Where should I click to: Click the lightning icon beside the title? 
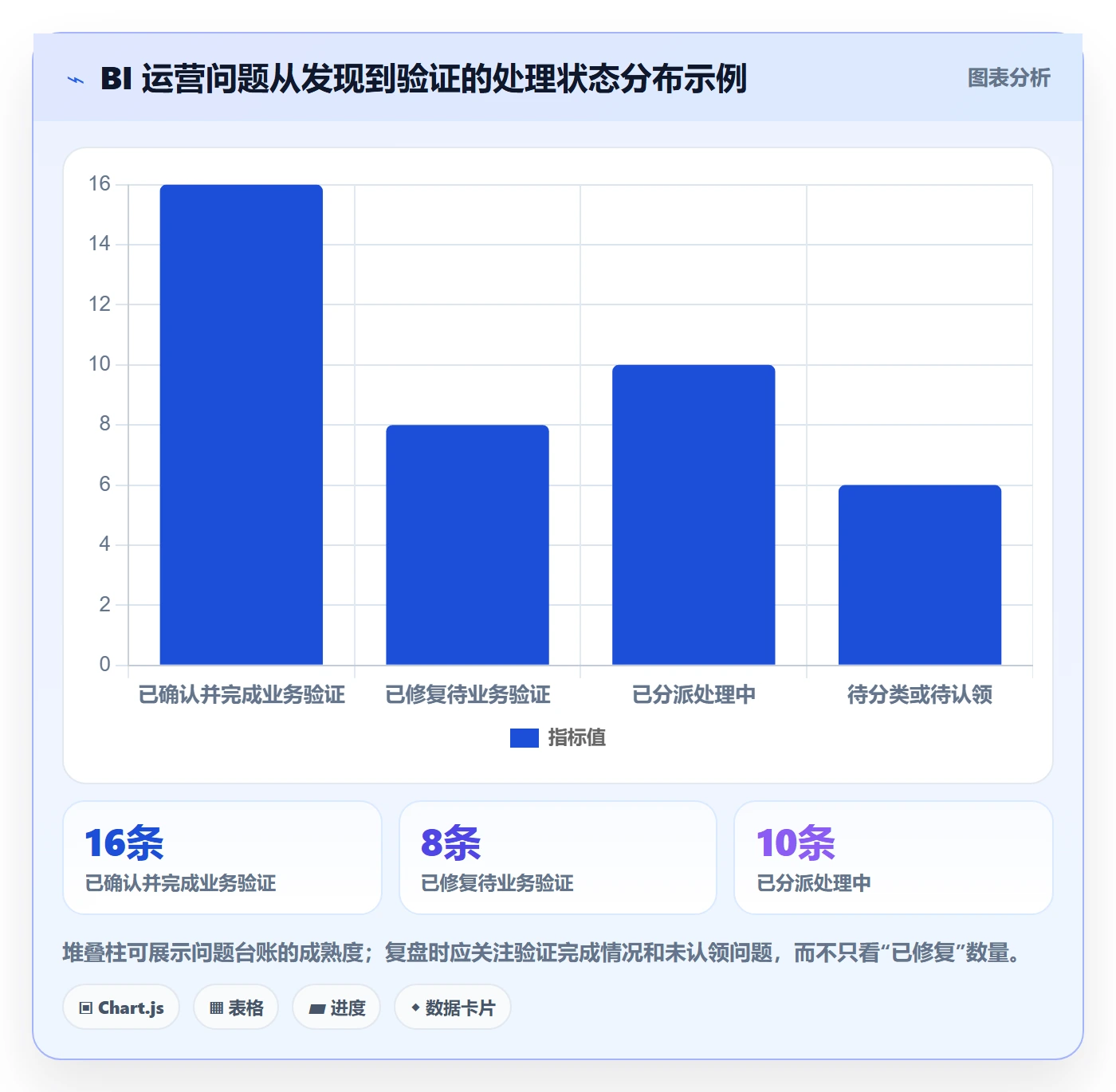[x=76, y=80]
